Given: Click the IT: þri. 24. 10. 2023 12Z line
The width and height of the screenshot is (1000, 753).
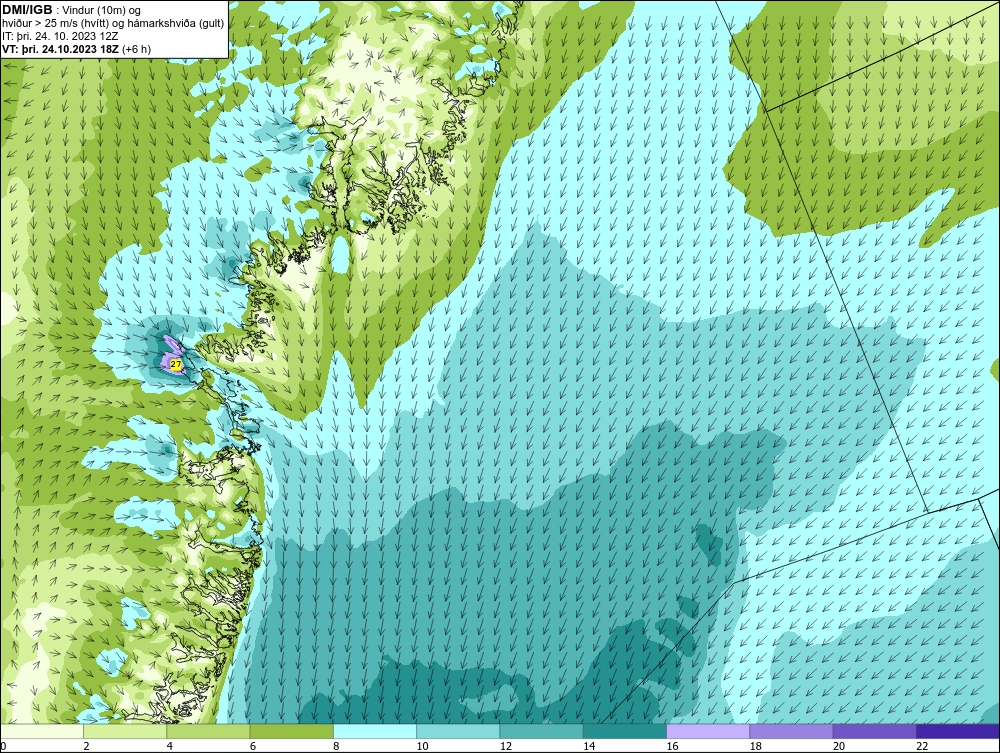Looking at the screenshot, I should [60, 36].
